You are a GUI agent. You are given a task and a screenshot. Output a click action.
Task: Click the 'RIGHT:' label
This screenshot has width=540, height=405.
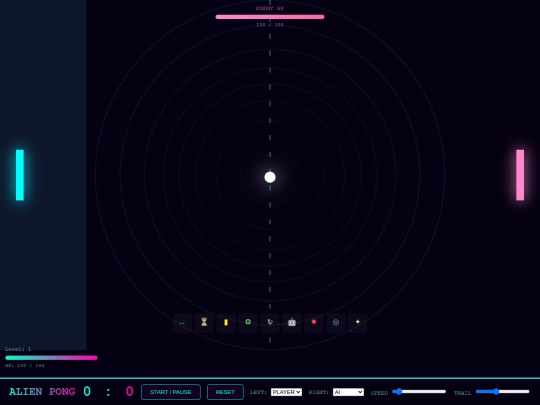tap(319, 392)
